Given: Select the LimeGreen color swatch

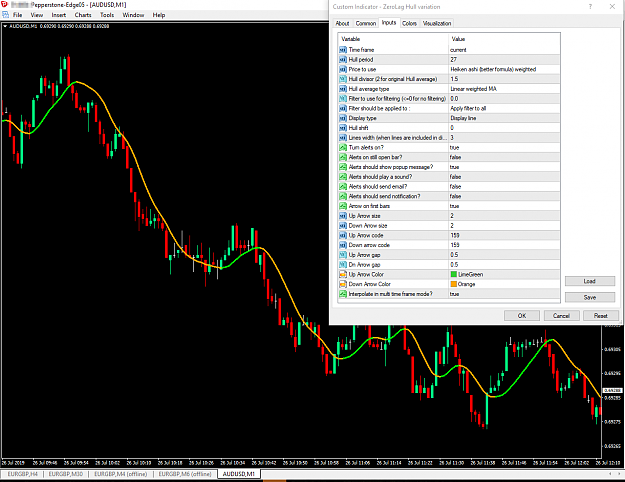Looking at the screenshot, I should [454, 274].
